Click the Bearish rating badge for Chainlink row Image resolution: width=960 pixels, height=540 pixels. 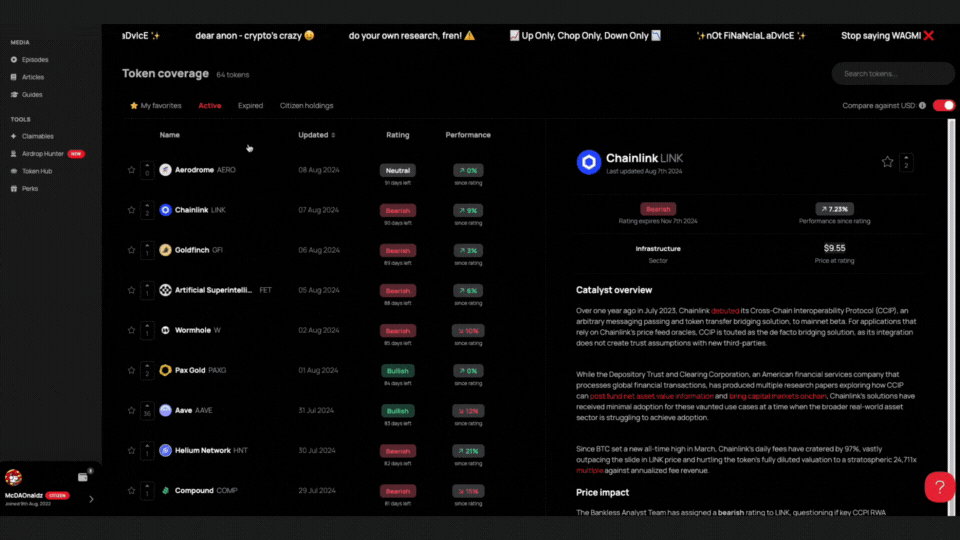[397, 211]
